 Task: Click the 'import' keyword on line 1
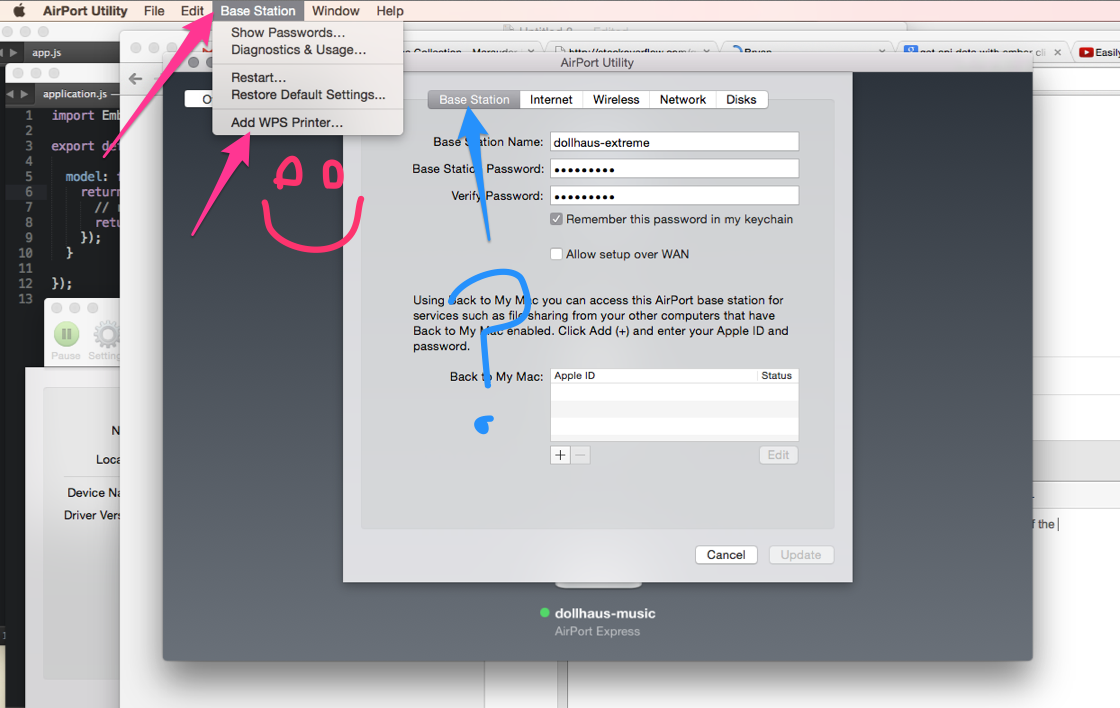pyautogui.click(x=73, y=116)
